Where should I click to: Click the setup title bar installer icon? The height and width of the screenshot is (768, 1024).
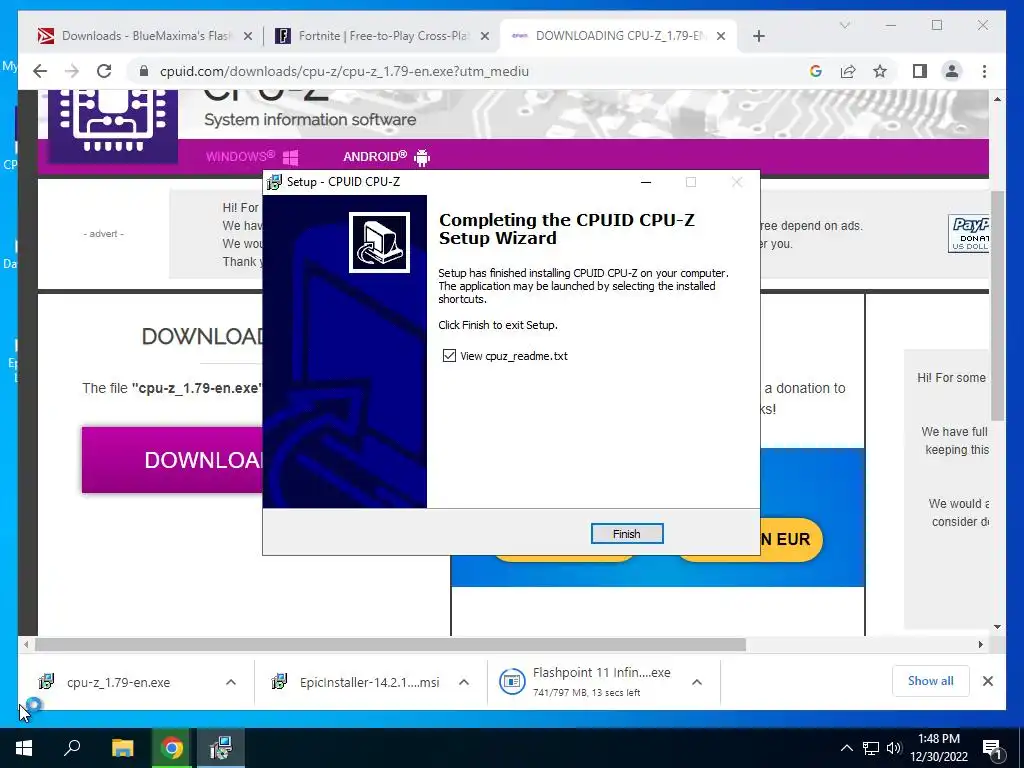(x=275, y=182)
